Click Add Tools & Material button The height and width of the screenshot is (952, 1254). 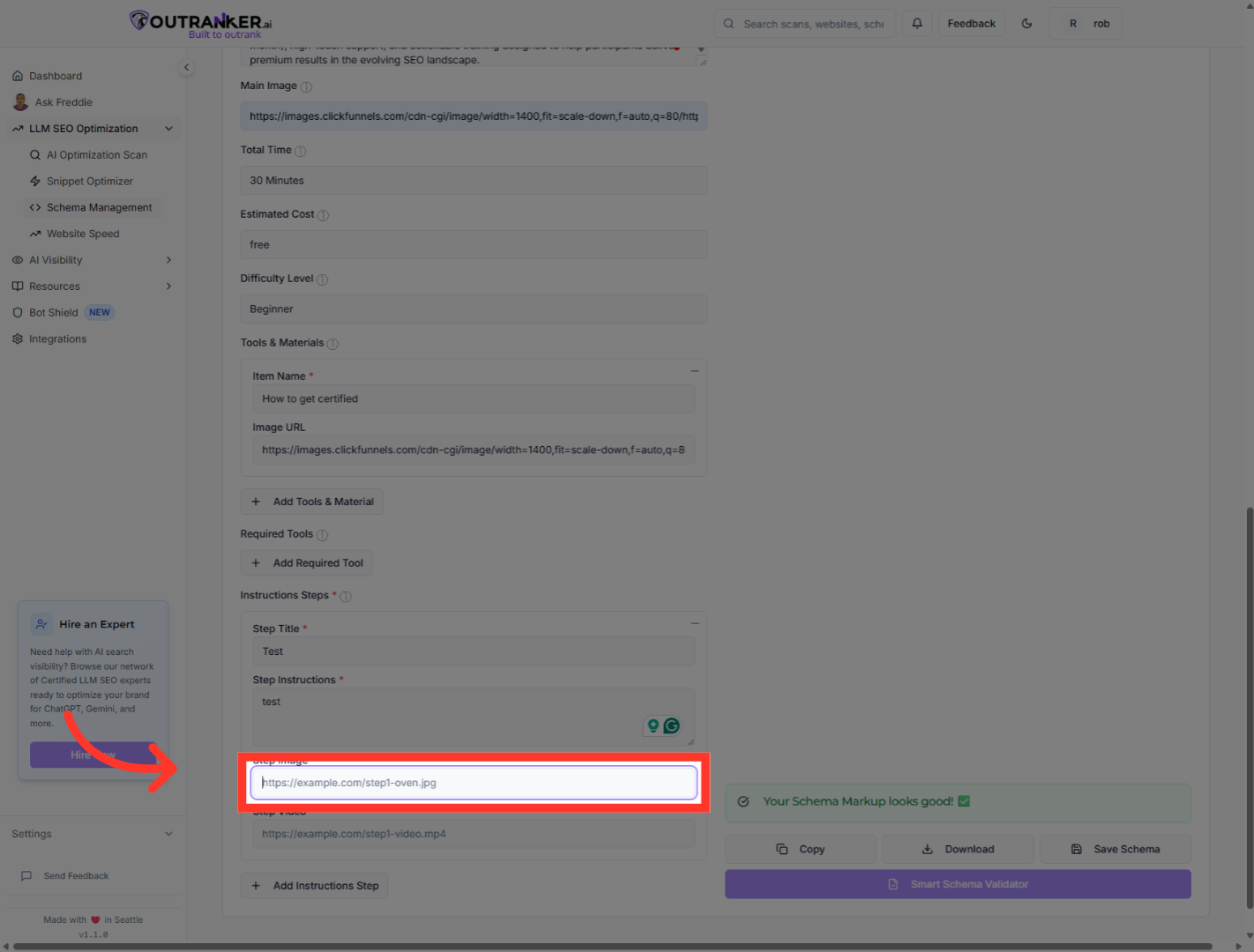click(x=312, y=502)
